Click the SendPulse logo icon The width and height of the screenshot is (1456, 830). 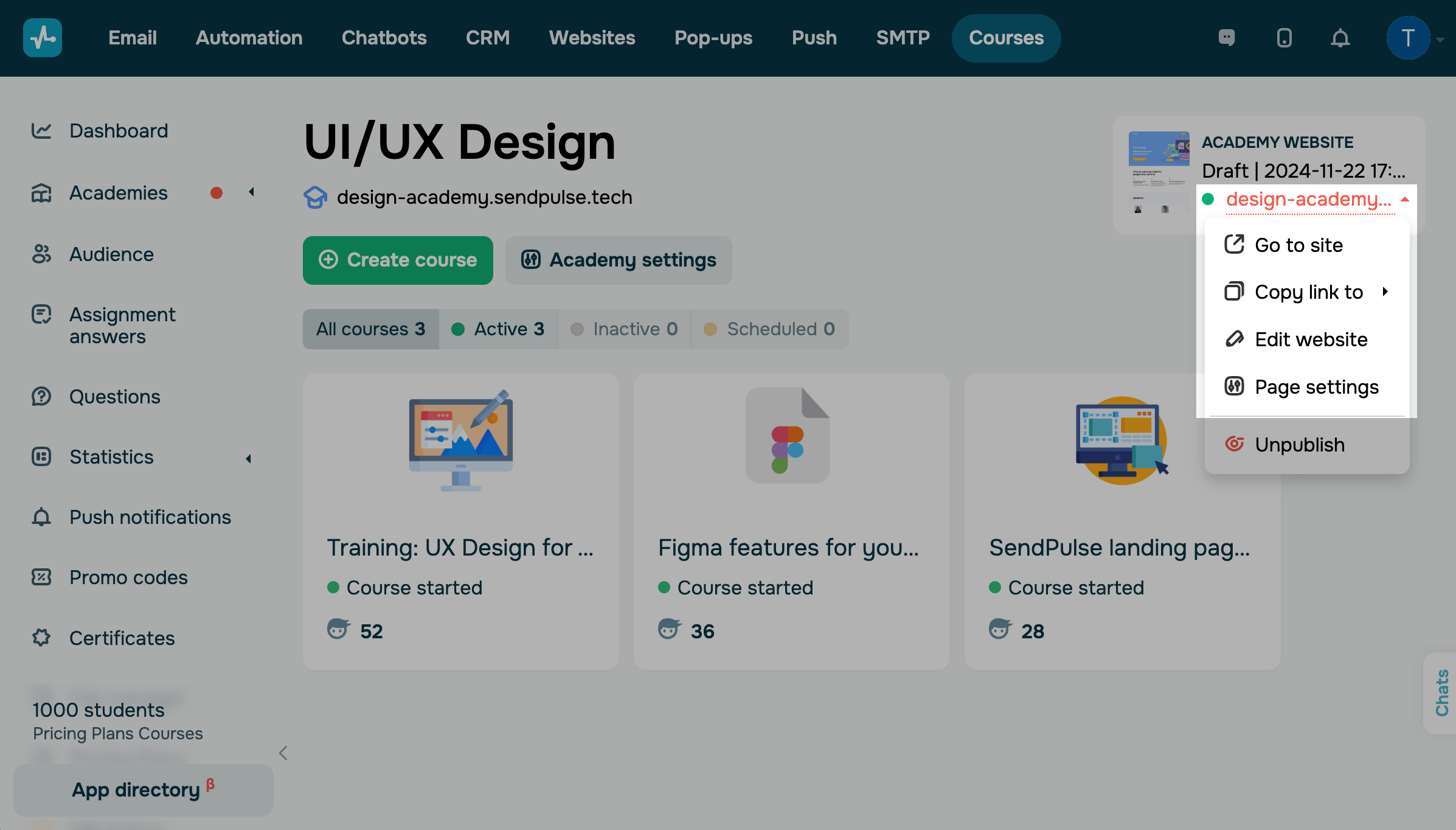(x=42, y=38)
